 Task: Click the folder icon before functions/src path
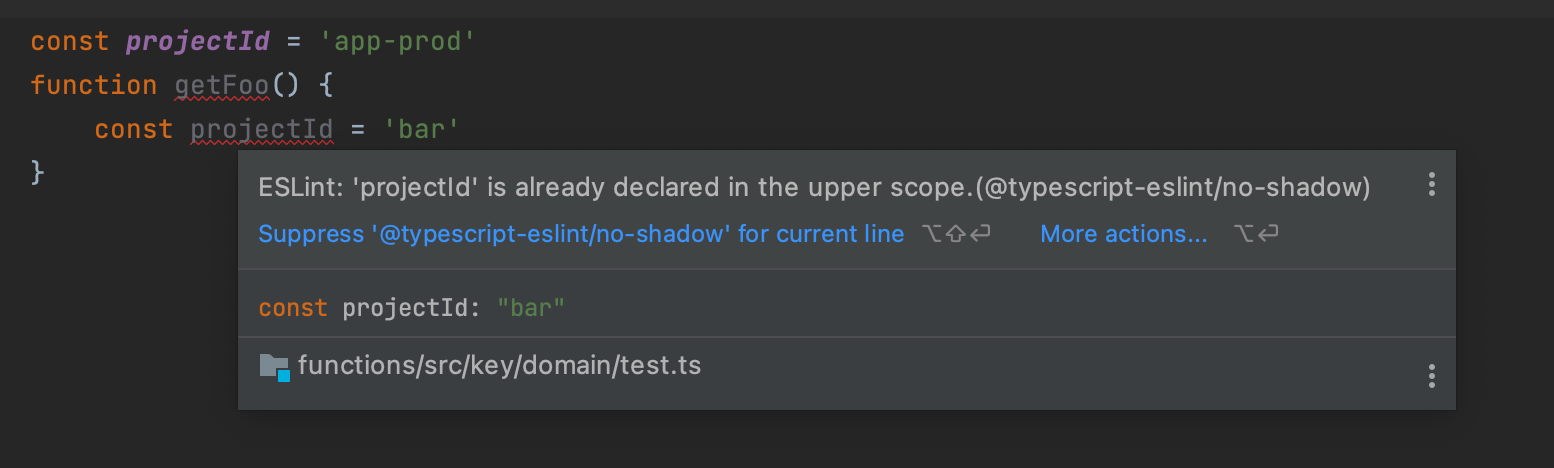274,366
